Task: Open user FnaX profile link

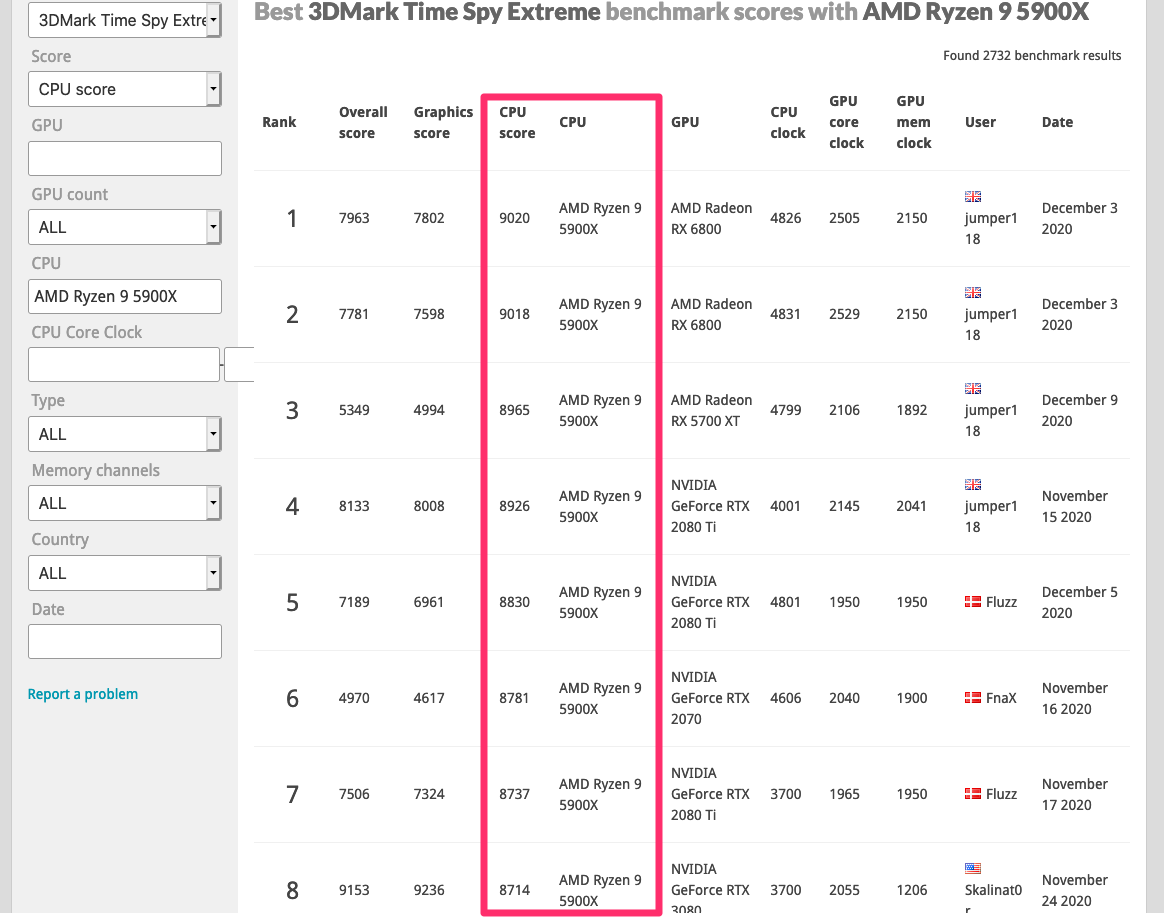Action: pos(1001,698)
